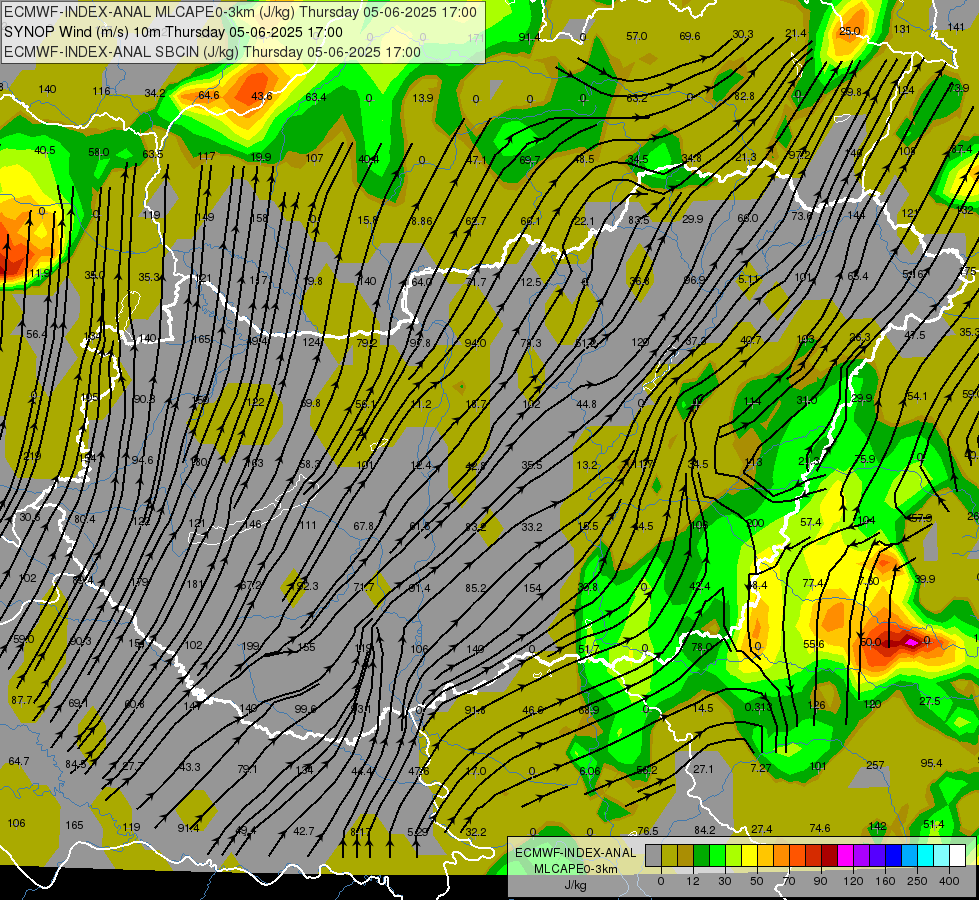Screen dimensions: 979x900
Task: Pick the magenta legend swatch
Action: 845,855
